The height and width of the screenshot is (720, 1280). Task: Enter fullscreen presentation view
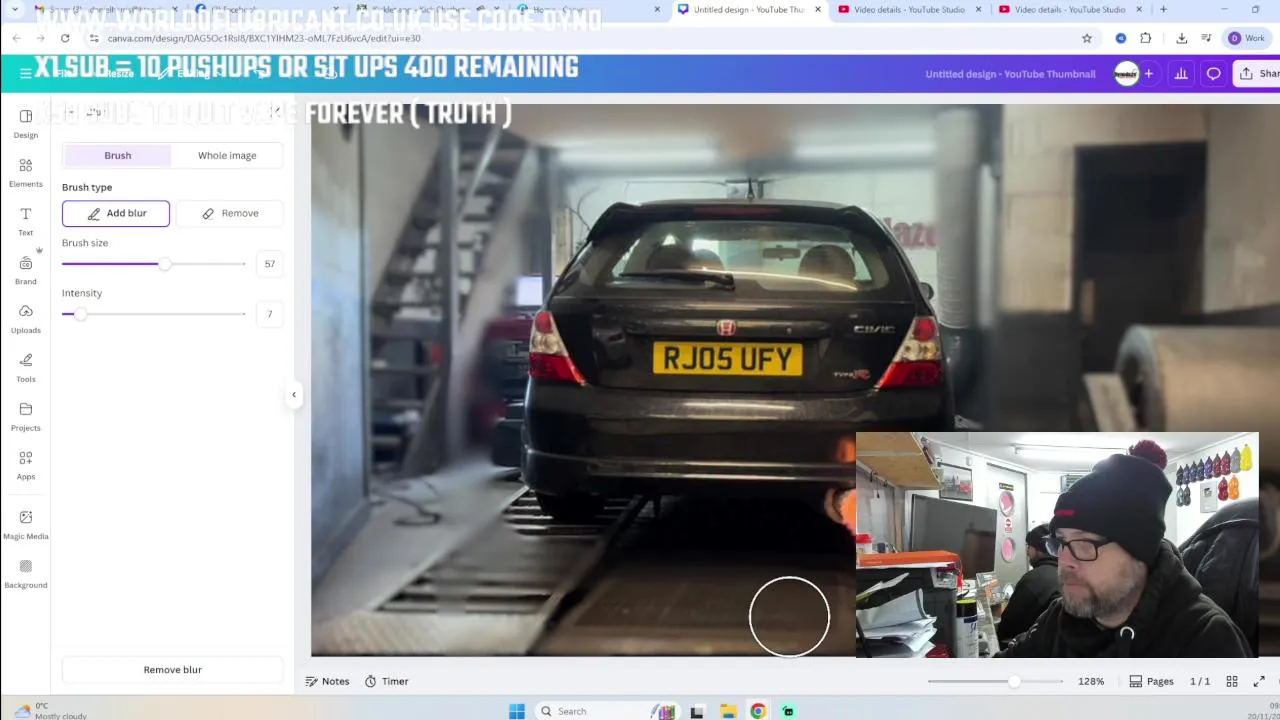pyautogui.click(x=1259, y=681)
